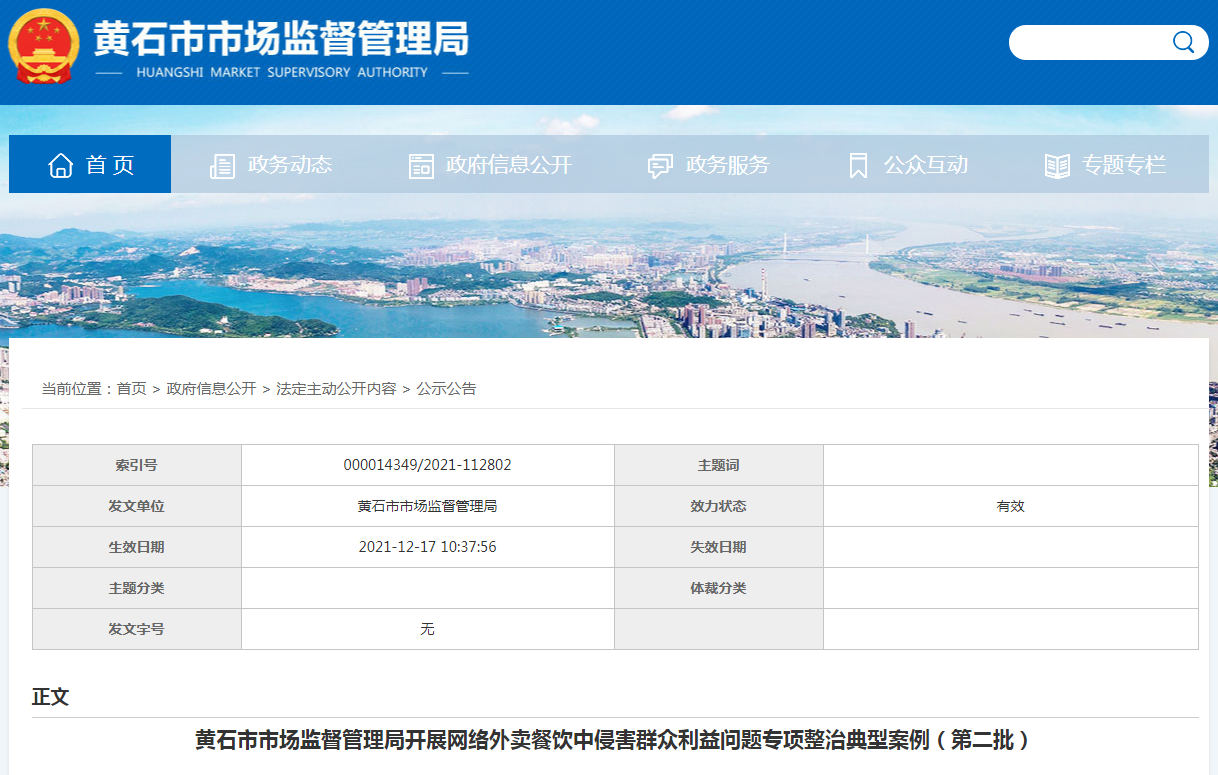This screenshot has height=775, width=1218.
Task: Click the 黄石市市场监督管理局 site title
Action: pyautogui.click(x=281, y=38)
